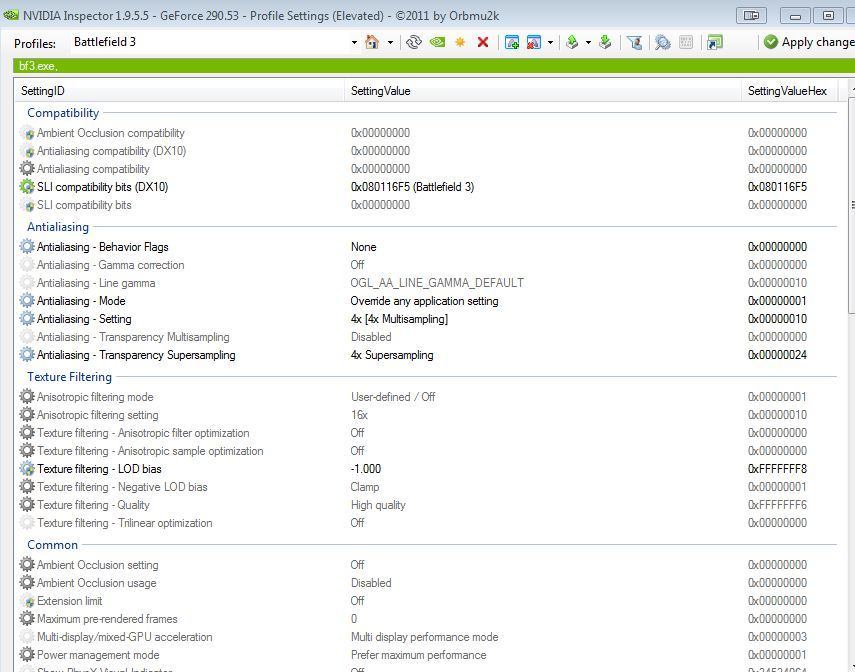Select Texture filtering - Negative LOD bias row
The width and height of the screenshot is (855, 672).
click(428, 487)
